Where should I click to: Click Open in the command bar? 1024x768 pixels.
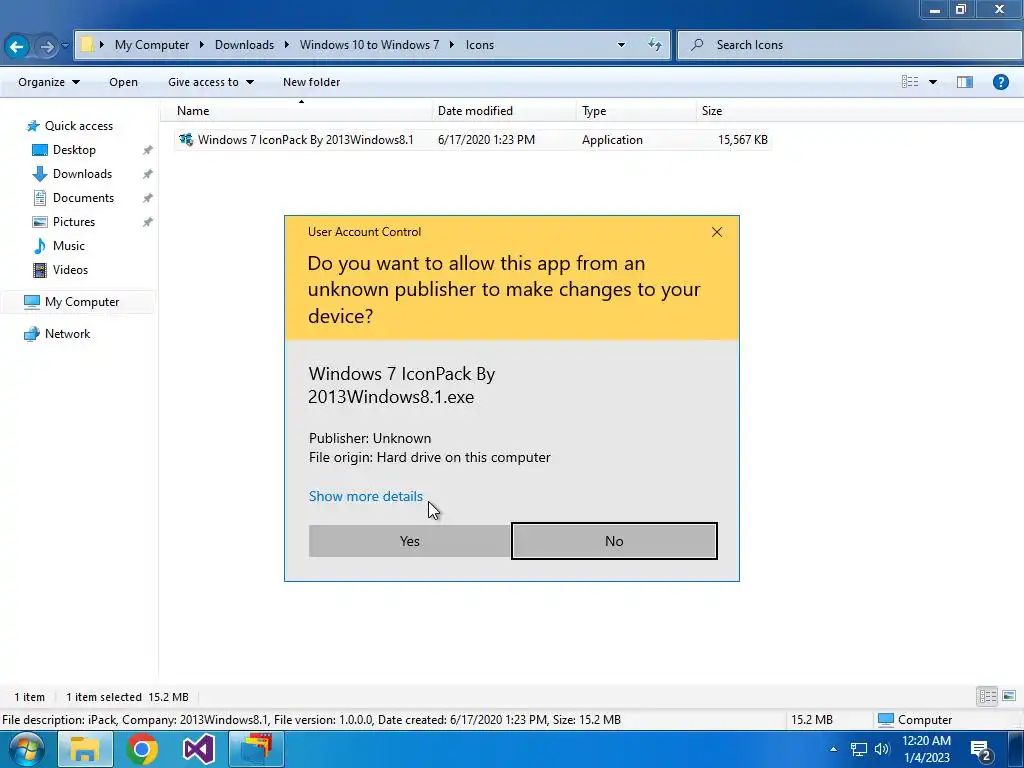[x=123, y=82]
